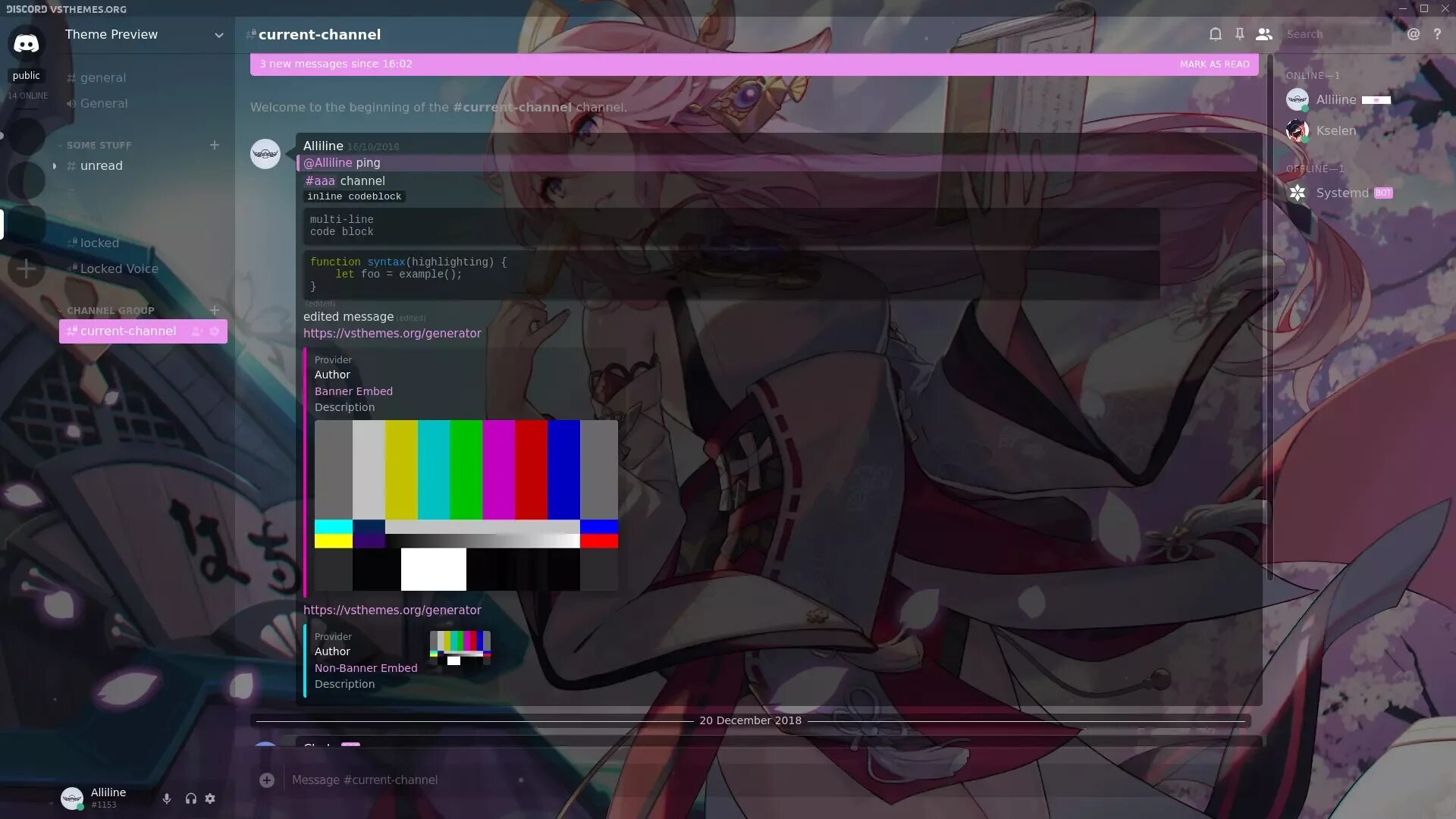
Task: Add channel to SOME STUFF category
Action: [x=215, y=145]
